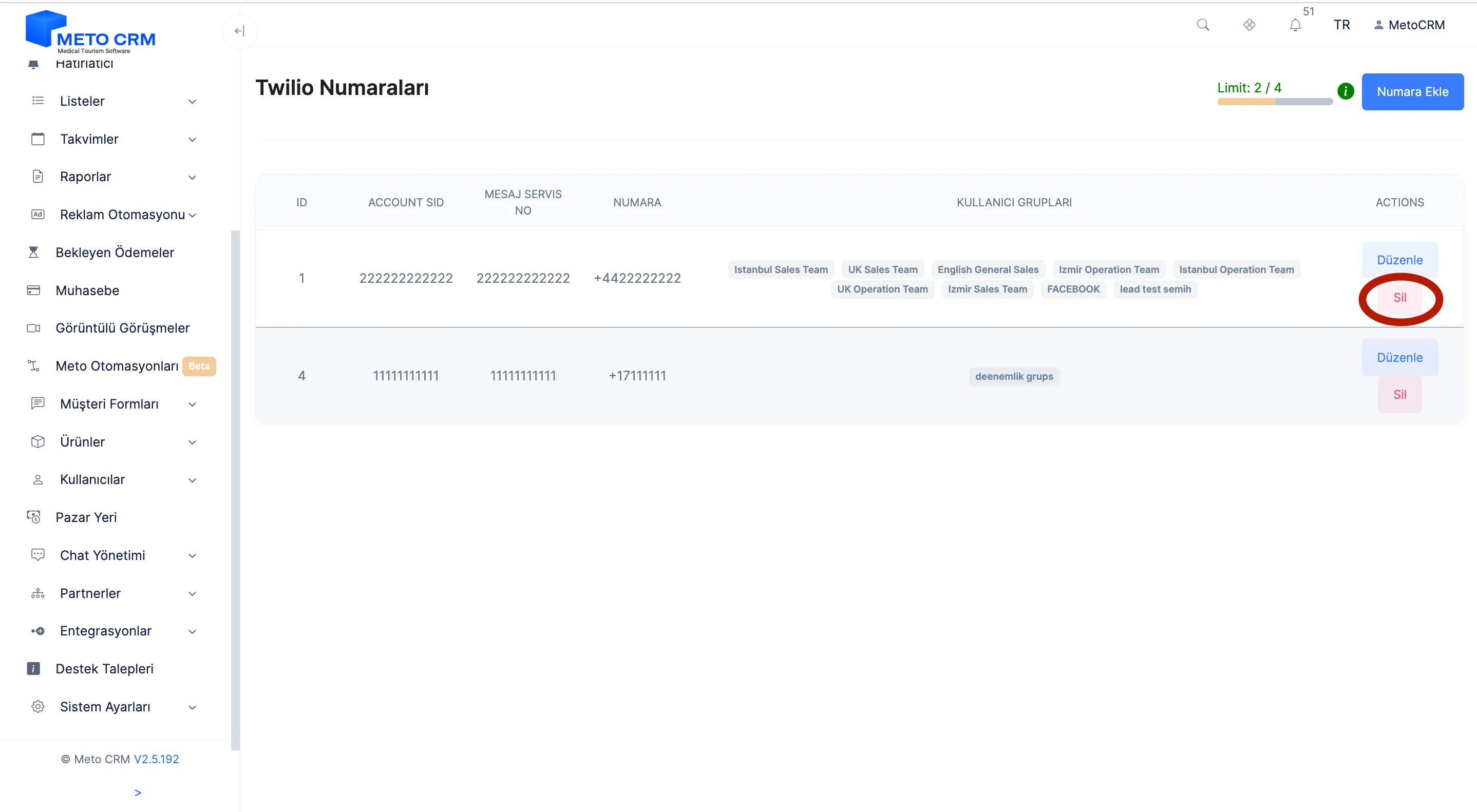Screen dimensions: 1477x812
Task: Expand the Entegrasyonlar chevron
Action: pos(193,631)
